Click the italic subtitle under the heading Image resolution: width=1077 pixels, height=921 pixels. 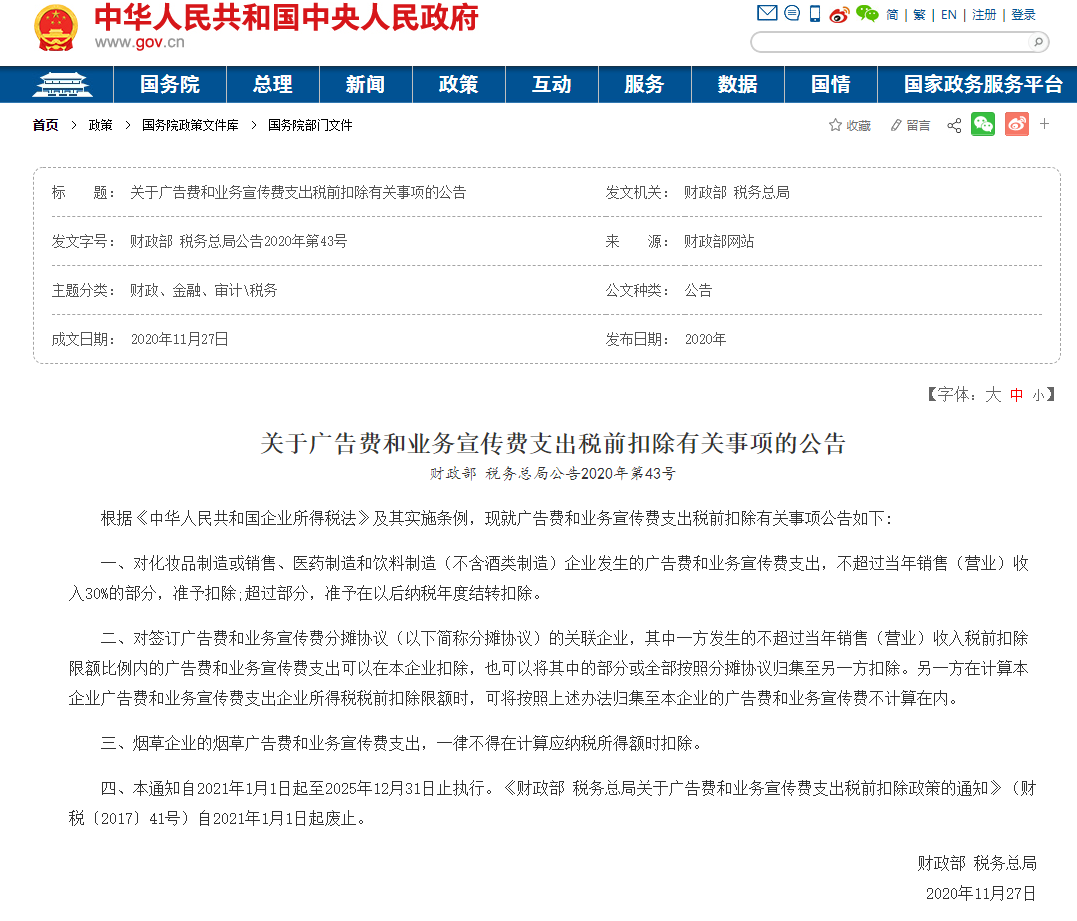[x=553, y=473]
